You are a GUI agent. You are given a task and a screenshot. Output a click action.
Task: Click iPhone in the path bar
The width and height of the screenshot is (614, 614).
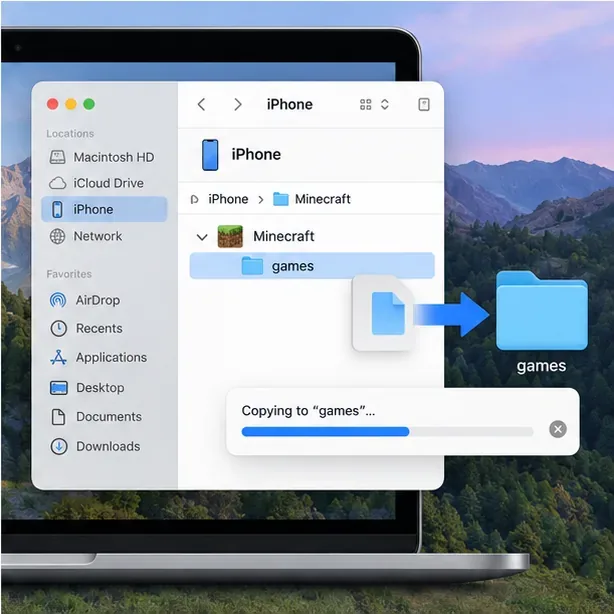228,199
